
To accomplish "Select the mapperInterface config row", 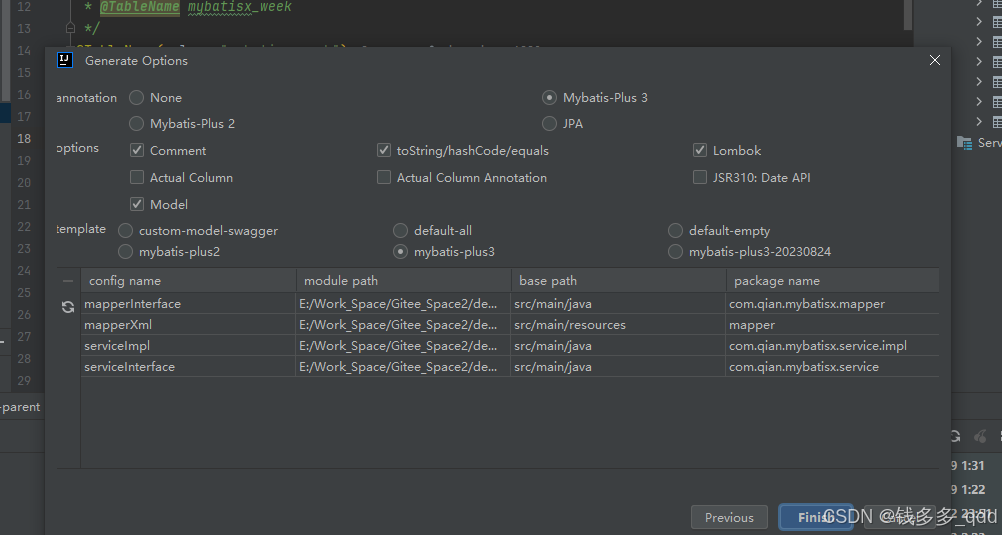I will pos(510,304).
